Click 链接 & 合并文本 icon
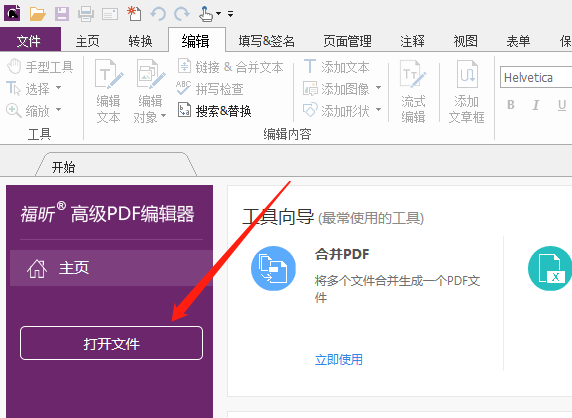The height and width of the screenshot is (418, 572). pos(184,66)
